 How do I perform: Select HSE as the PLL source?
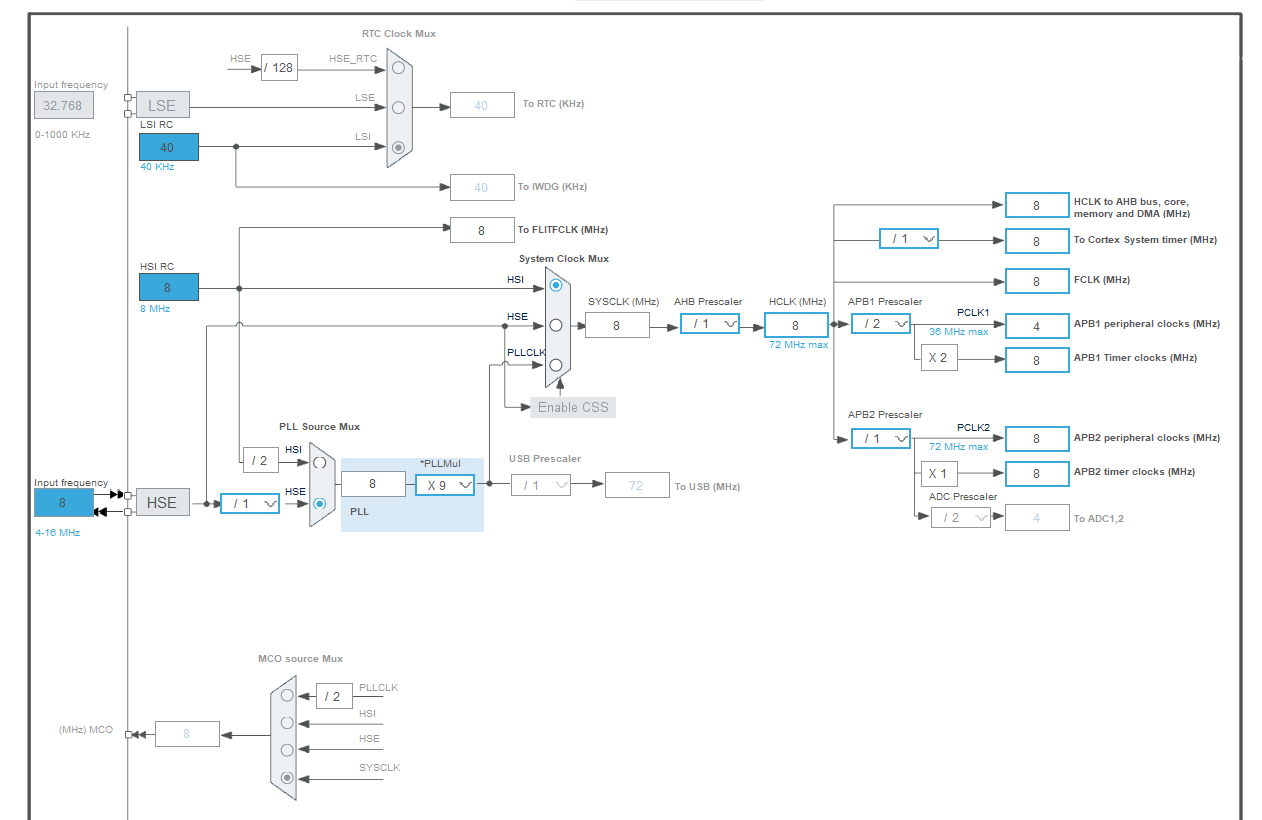[321, 505]
